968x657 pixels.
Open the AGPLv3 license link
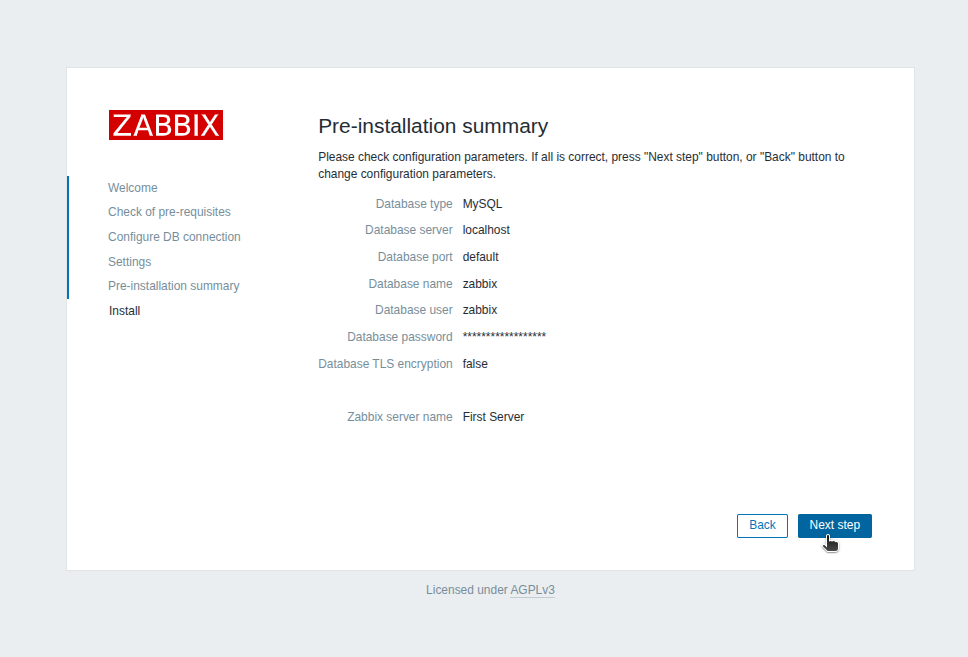(x=532, y=590)
